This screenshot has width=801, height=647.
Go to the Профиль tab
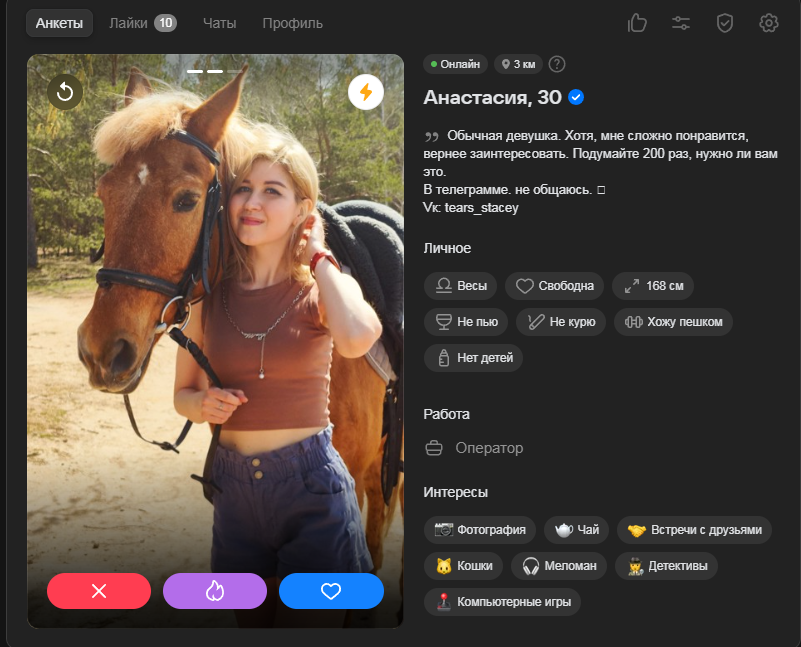(293, 23)
